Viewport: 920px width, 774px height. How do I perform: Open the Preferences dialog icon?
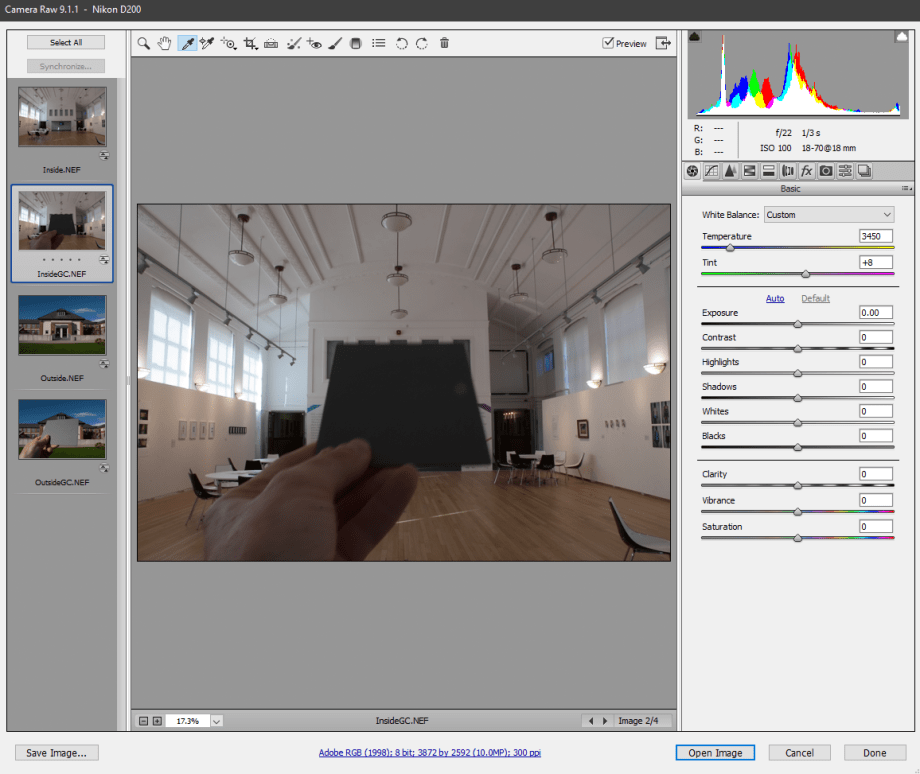pos(379,43)
